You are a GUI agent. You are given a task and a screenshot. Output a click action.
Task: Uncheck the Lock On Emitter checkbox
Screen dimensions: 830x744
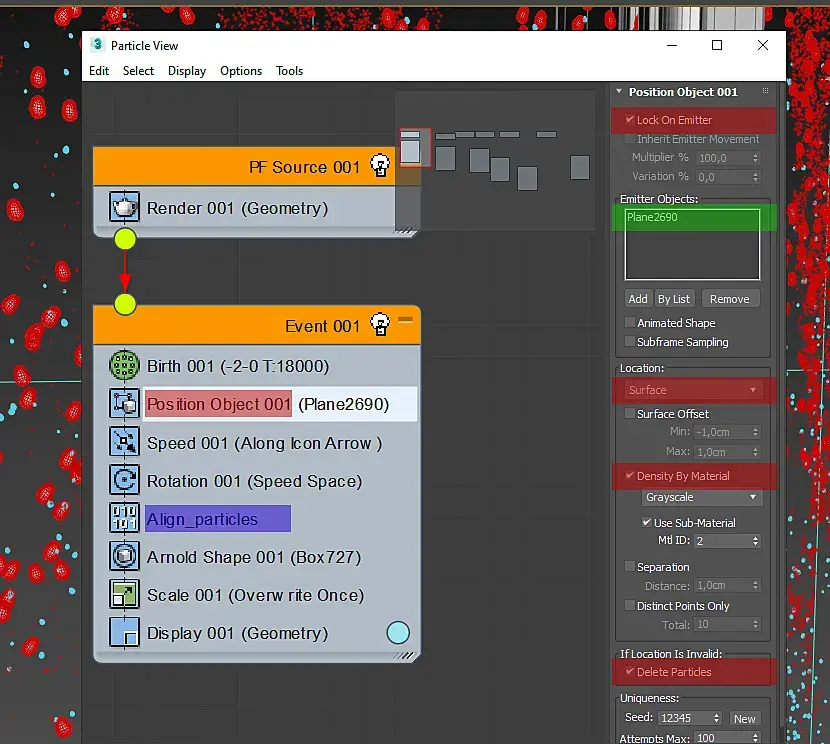[630, 120]
